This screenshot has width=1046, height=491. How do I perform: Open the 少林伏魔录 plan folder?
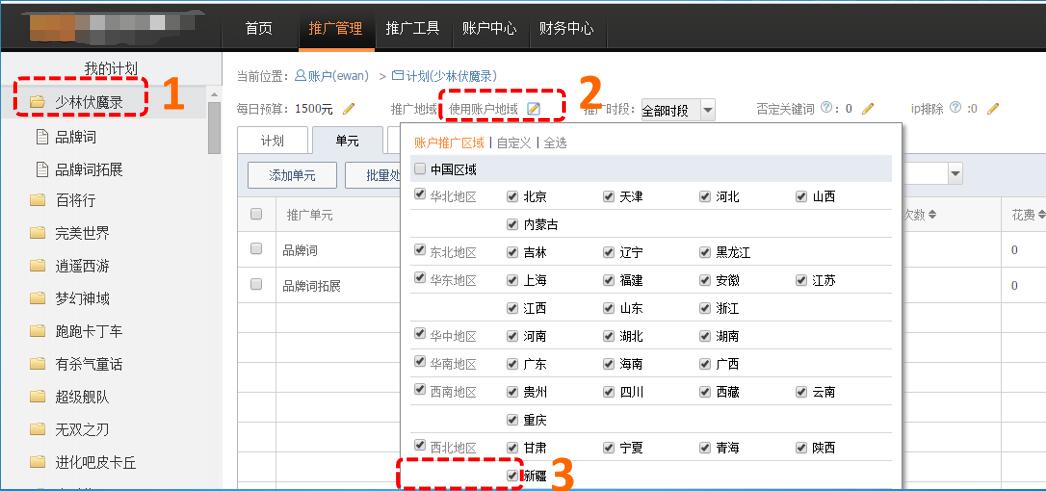(x=76, y=102)
